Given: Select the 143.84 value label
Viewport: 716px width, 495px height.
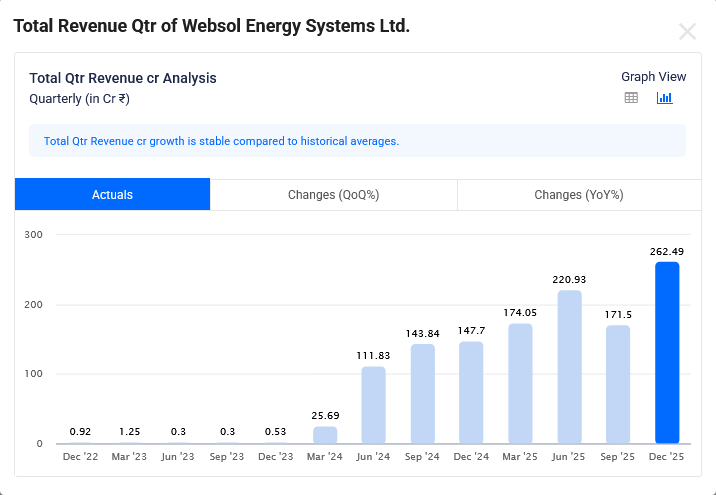Looking at the screenshot, I should click(x=422, y=334).
